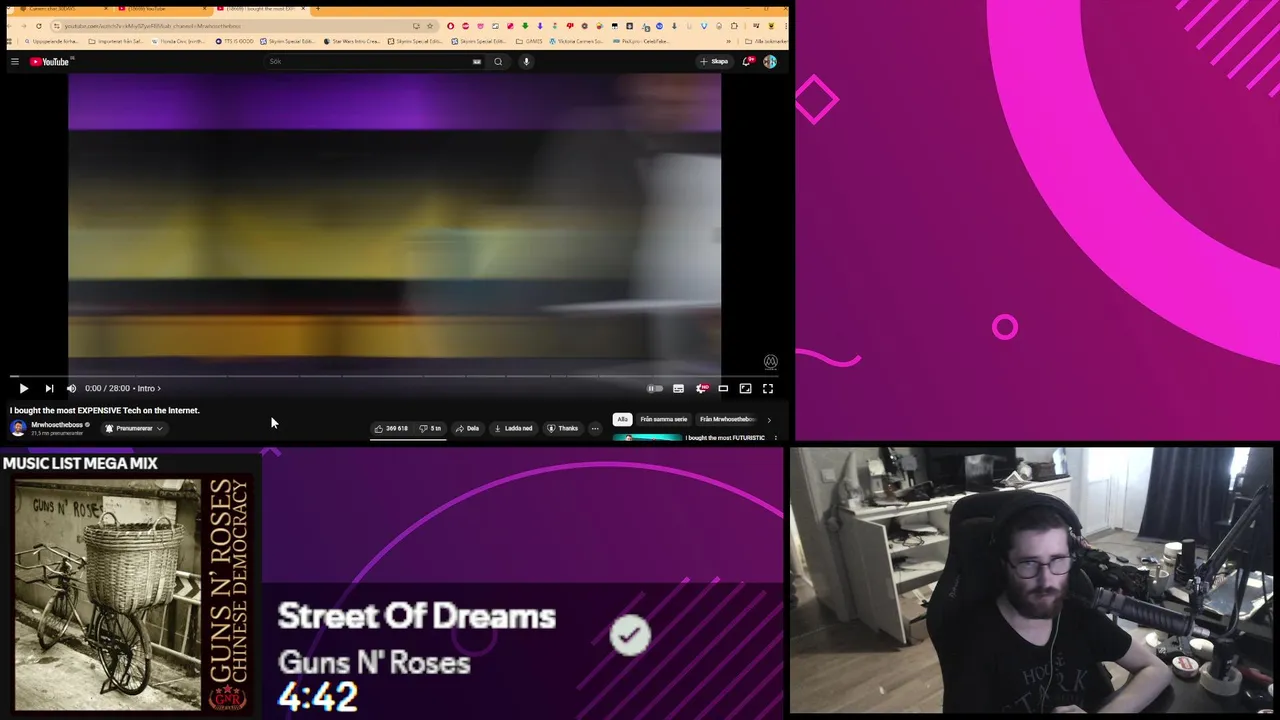Skip to the next video
This screenshot has width=1280, height=720.
[49, 388]
